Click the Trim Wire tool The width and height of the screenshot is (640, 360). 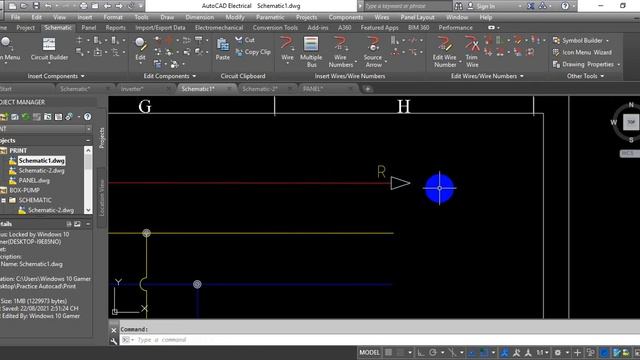472,51
